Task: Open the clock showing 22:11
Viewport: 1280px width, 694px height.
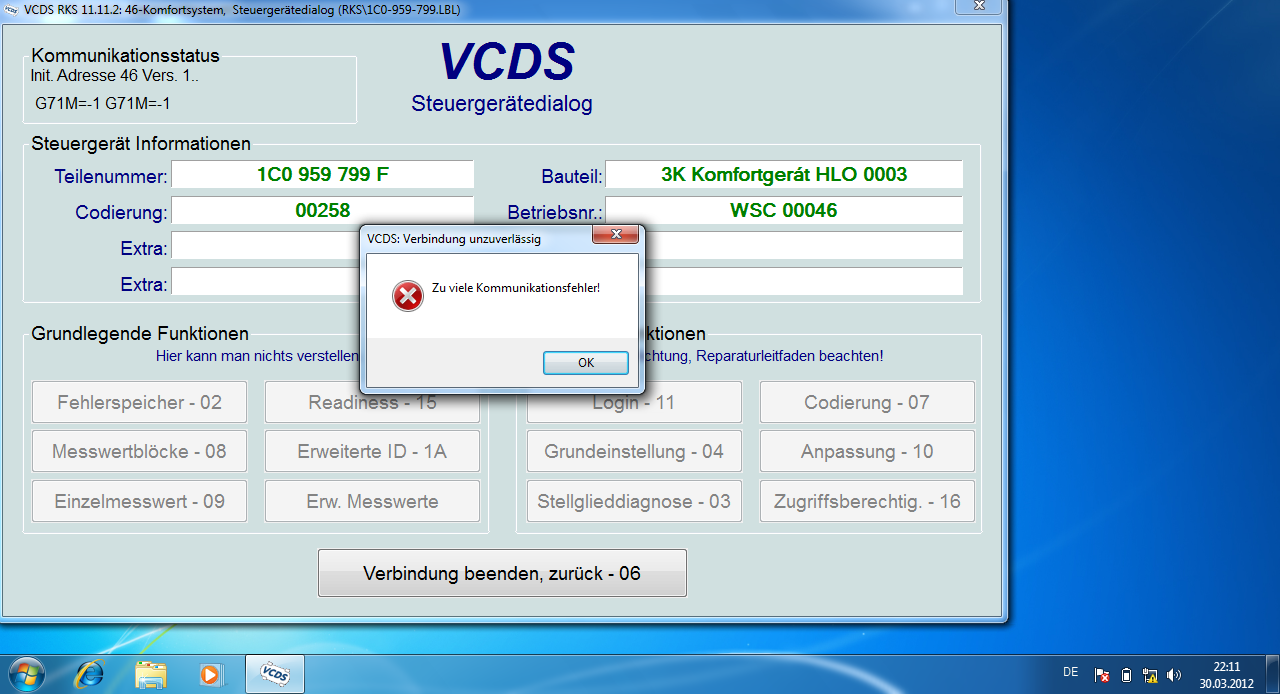Action: coord(1226,666)
